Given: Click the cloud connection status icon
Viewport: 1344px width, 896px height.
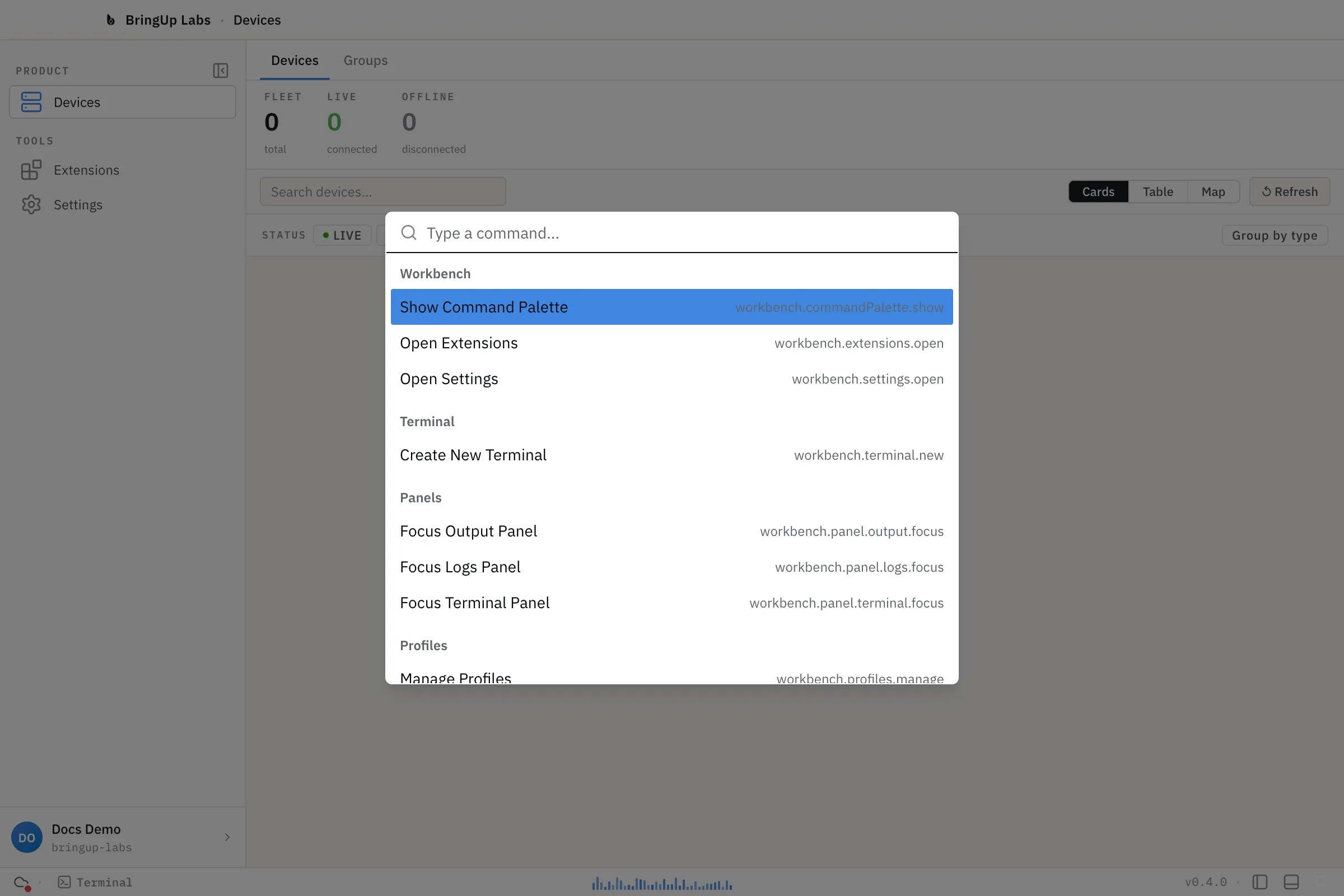Looking at the screenshot, I should [x=22, y=883].
